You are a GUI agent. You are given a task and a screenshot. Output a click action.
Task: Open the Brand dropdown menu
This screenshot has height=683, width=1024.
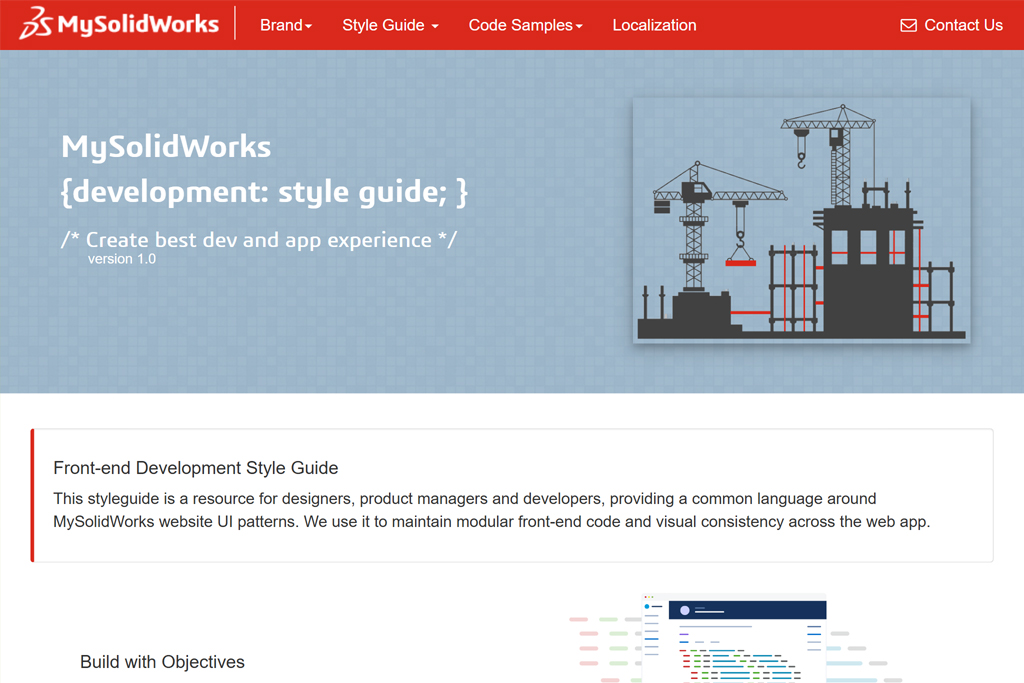pos(286,25)
